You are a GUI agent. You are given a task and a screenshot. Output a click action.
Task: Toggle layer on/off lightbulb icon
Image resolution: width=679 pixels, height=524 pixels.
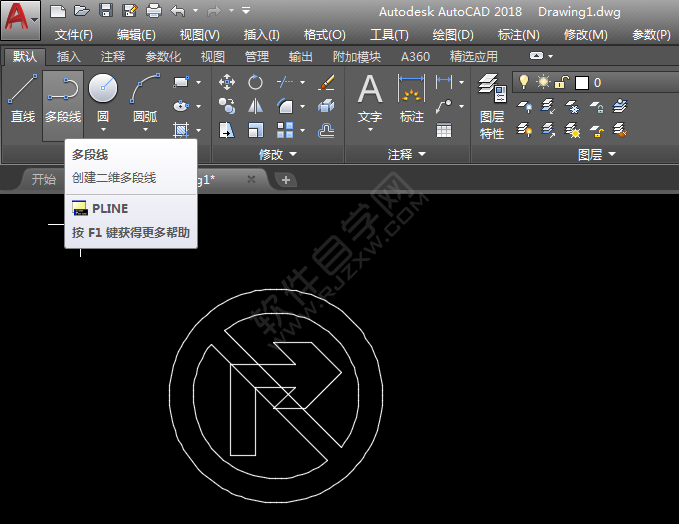pyautogui.click(x=524, y=82)
